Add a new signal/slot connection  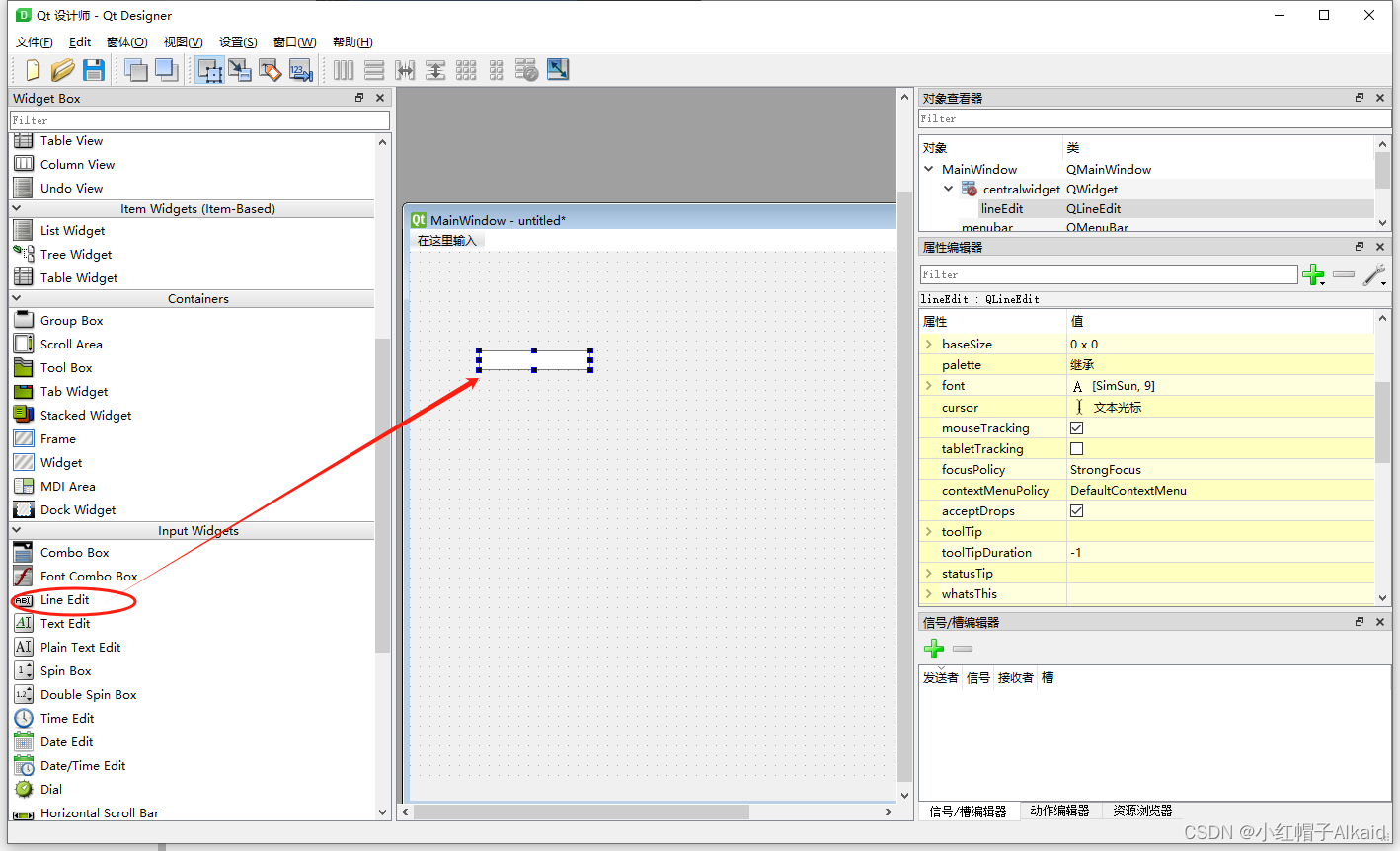[934, 649]
